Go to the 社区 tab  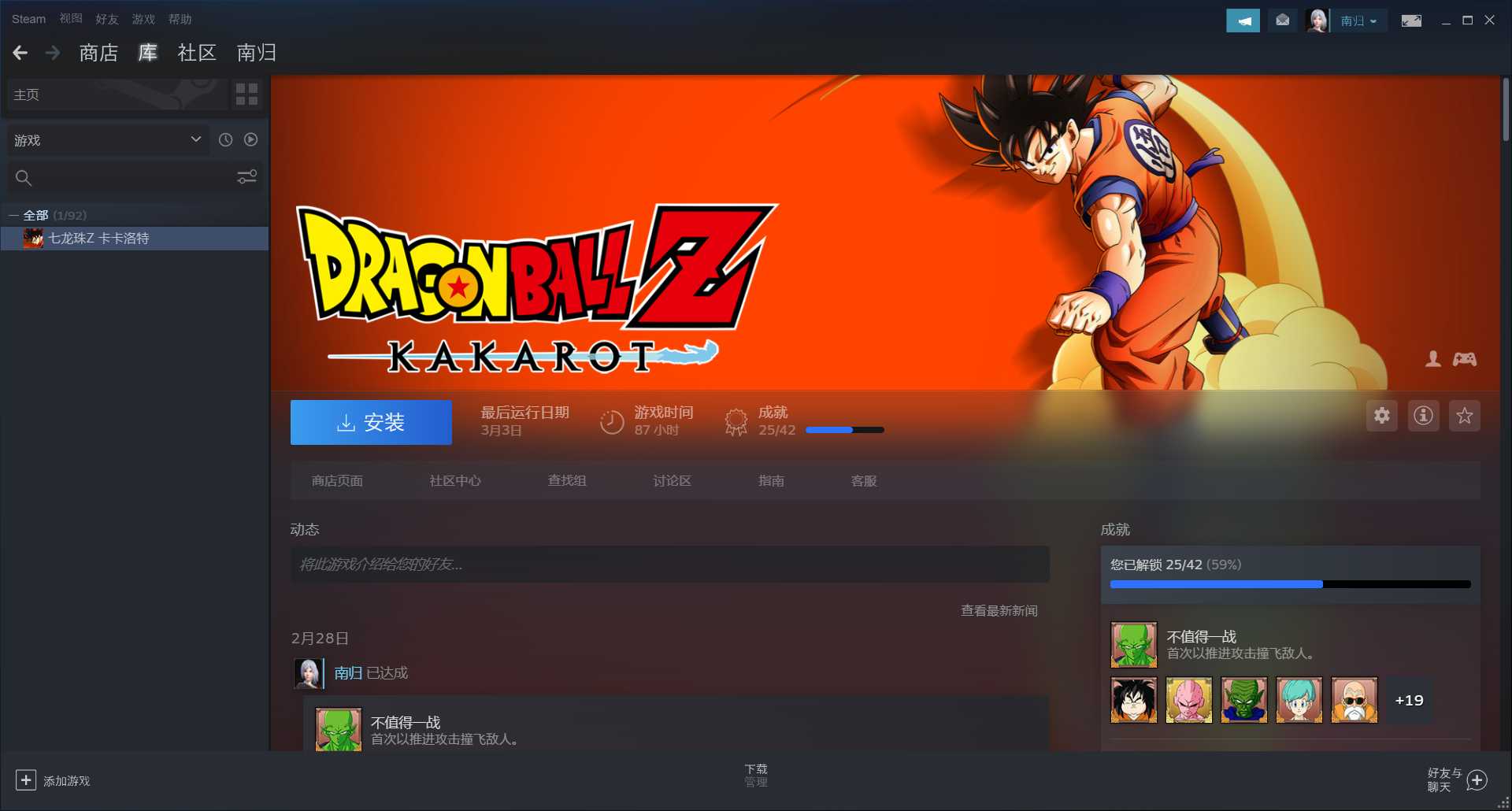197,53
